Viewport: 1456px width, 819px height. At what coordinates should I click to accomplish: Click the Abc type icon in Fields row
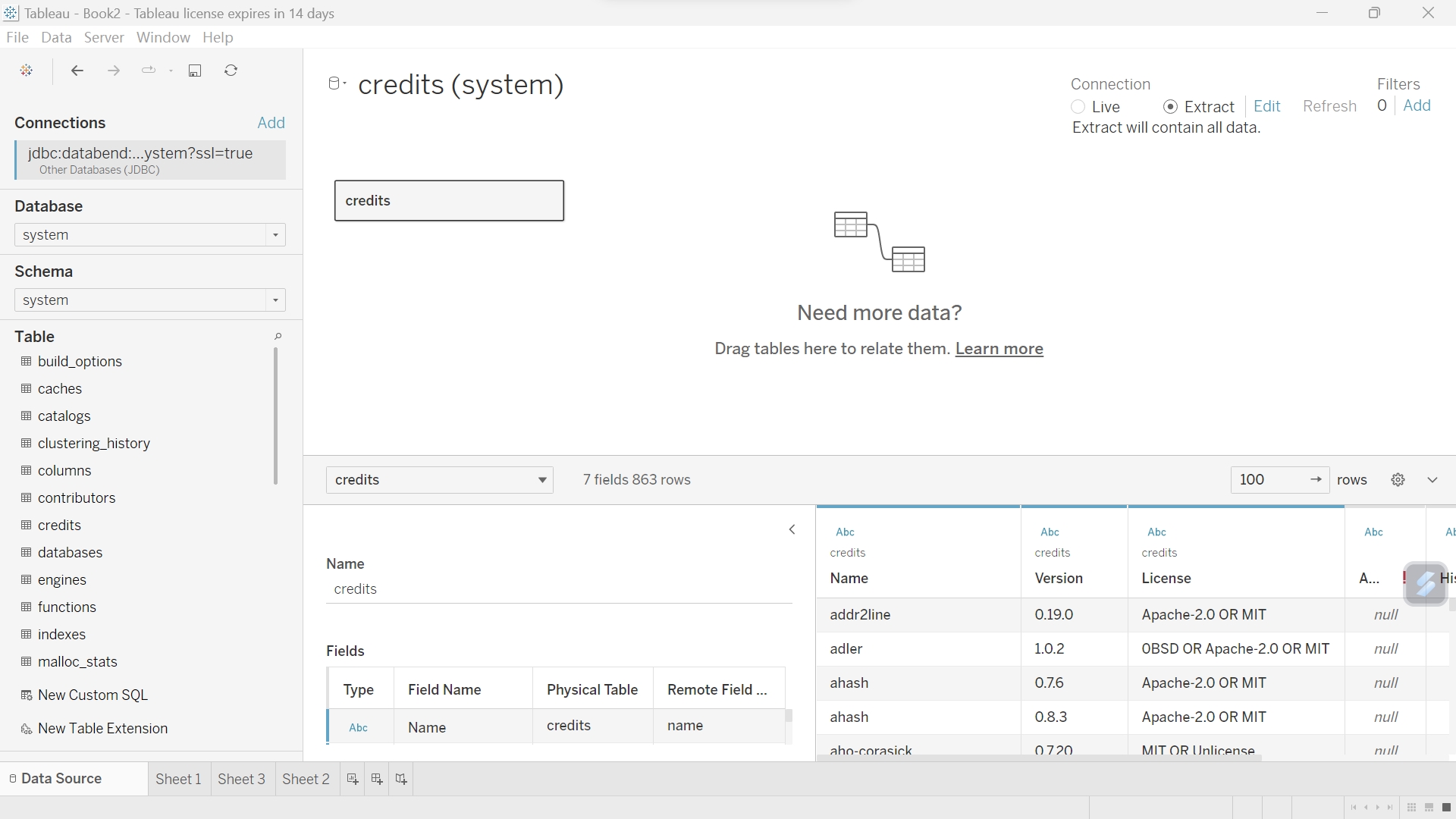pos(358,728)
